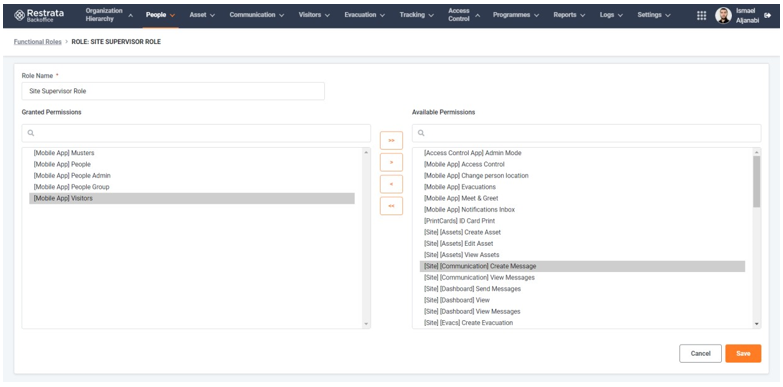Screen dimensions: 783x387
Task: Select [Mobile App] Visitors granted permission
Action: point(192,198)
